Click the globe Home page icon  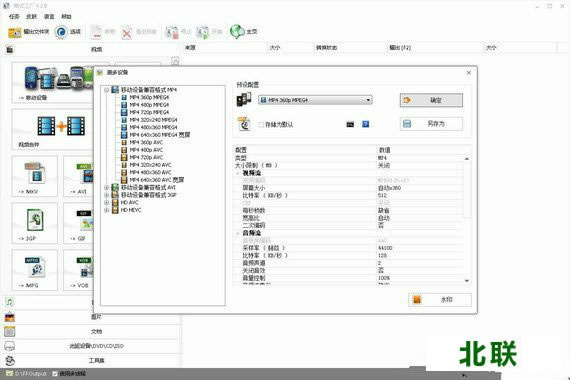[x=237, y=32]
